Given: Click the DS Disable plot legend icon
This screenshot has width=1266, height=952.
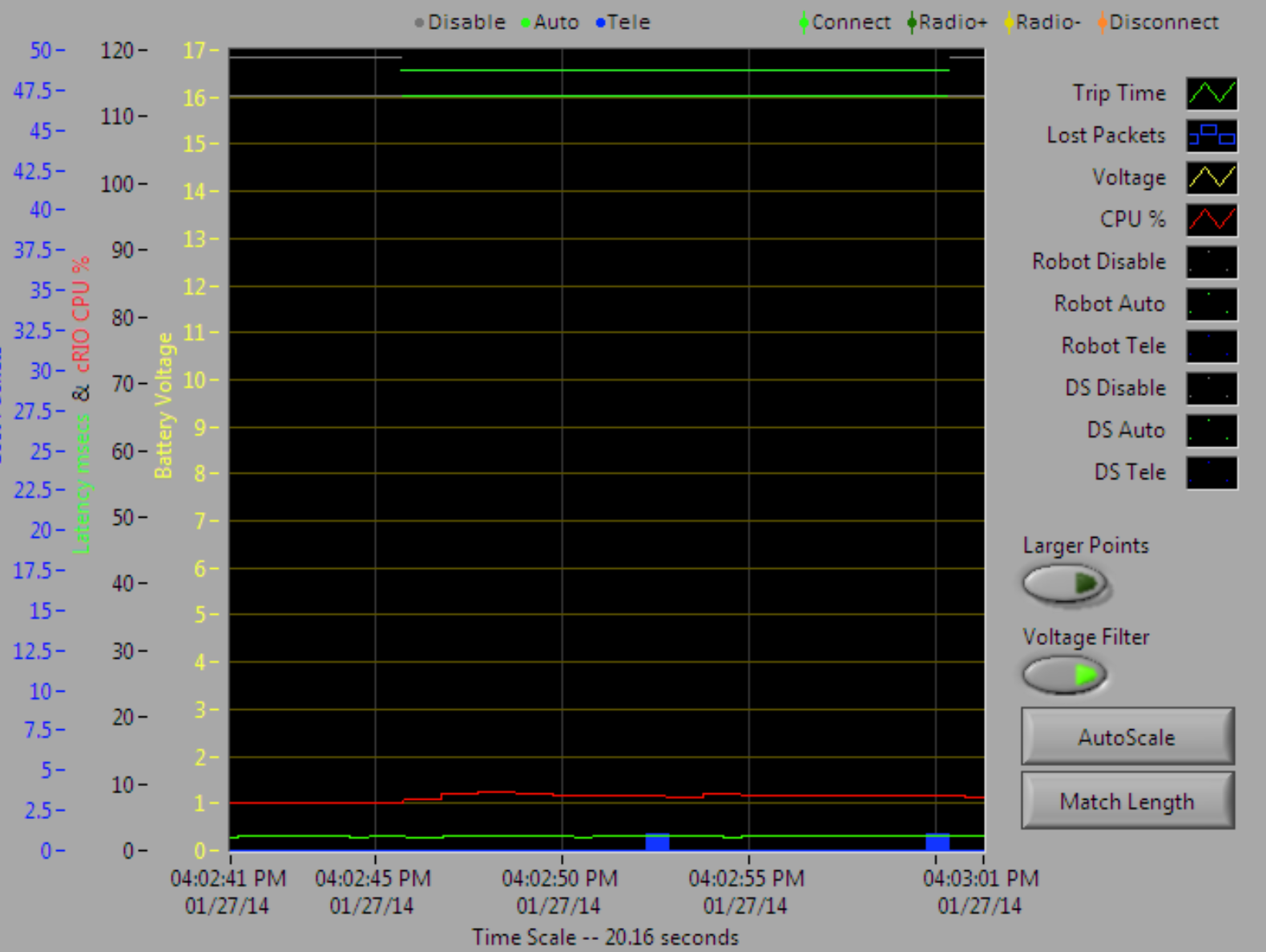Looking at the screenshot, I should 1212,388.
